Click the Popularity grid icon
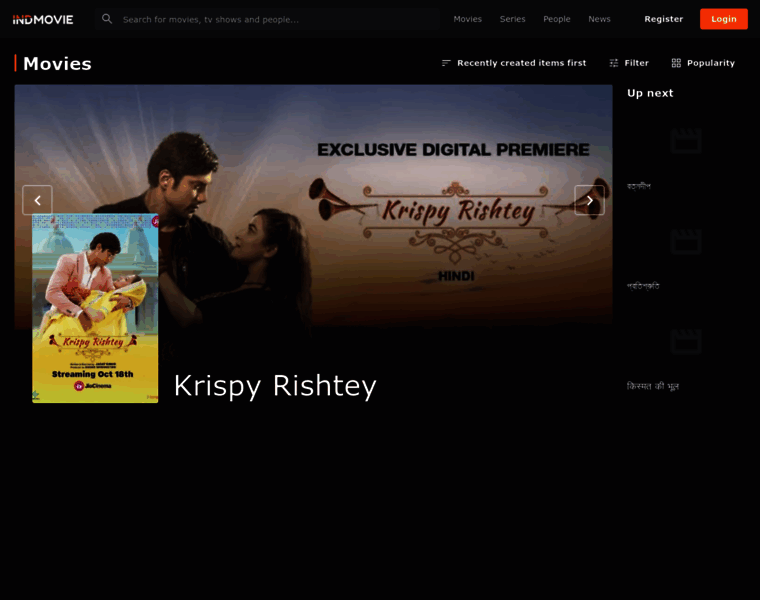The height and width of the screenshot is (600, 760). pos(676,63)
